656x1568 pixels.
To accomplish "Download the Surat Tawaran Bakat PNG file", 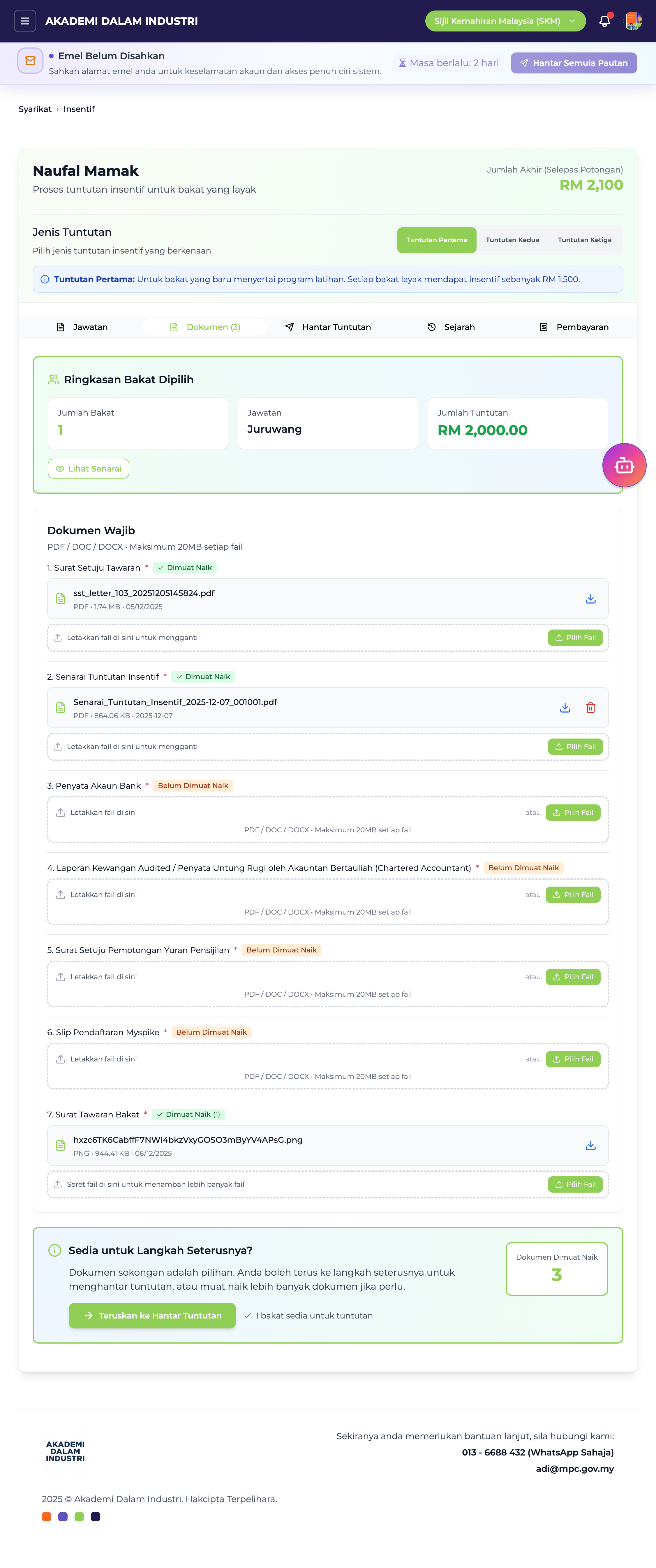I will pos(590,1146).
